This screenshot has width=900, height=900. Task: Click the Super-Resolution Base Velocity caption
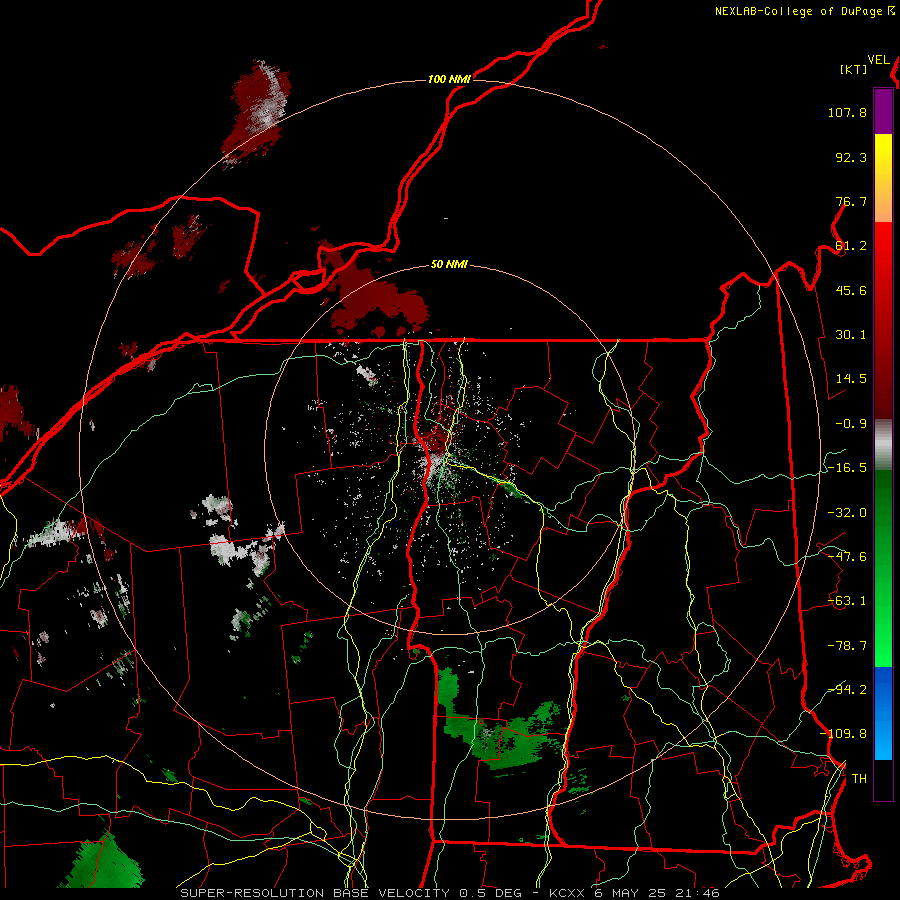tap(449, 893)
